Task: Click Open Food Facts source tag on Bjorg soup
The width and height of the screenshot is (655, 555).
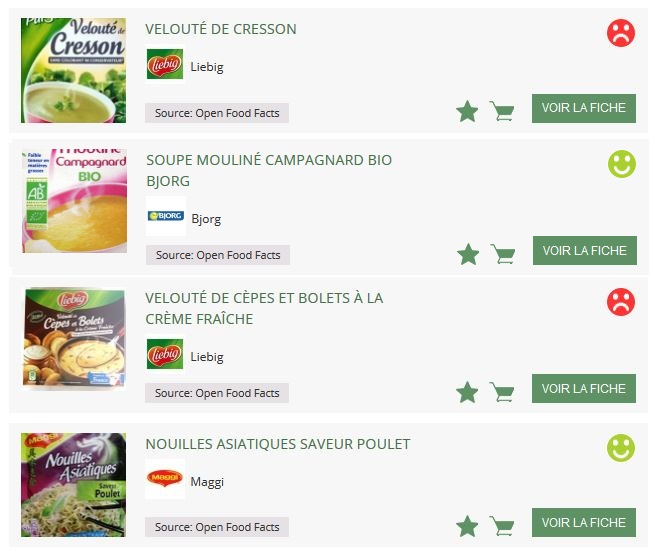Action: [218, 255]
